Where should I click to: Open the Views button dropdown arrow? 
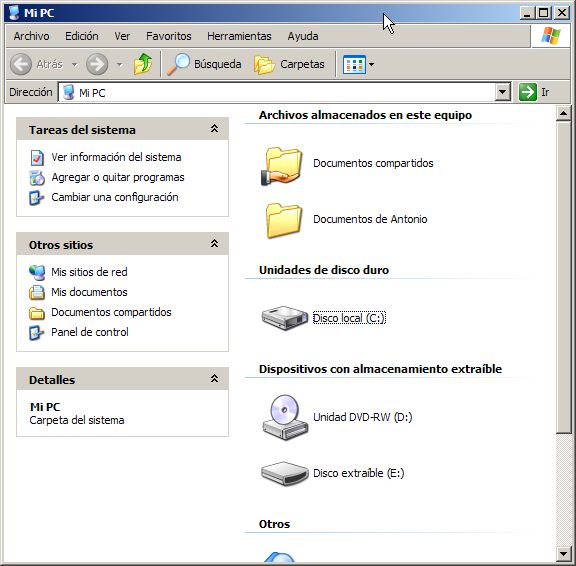pos(371,65)
